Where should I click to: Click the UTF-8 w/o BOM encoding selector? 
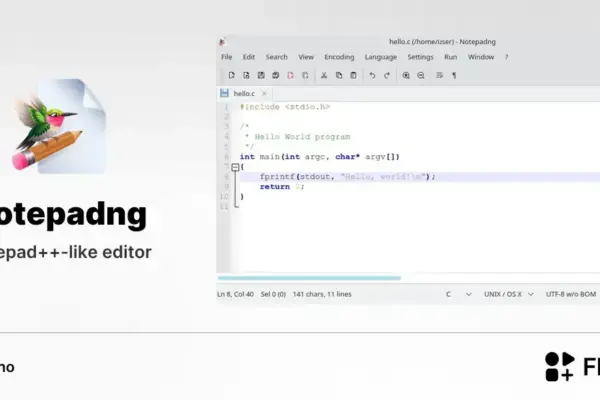[571, 294]
